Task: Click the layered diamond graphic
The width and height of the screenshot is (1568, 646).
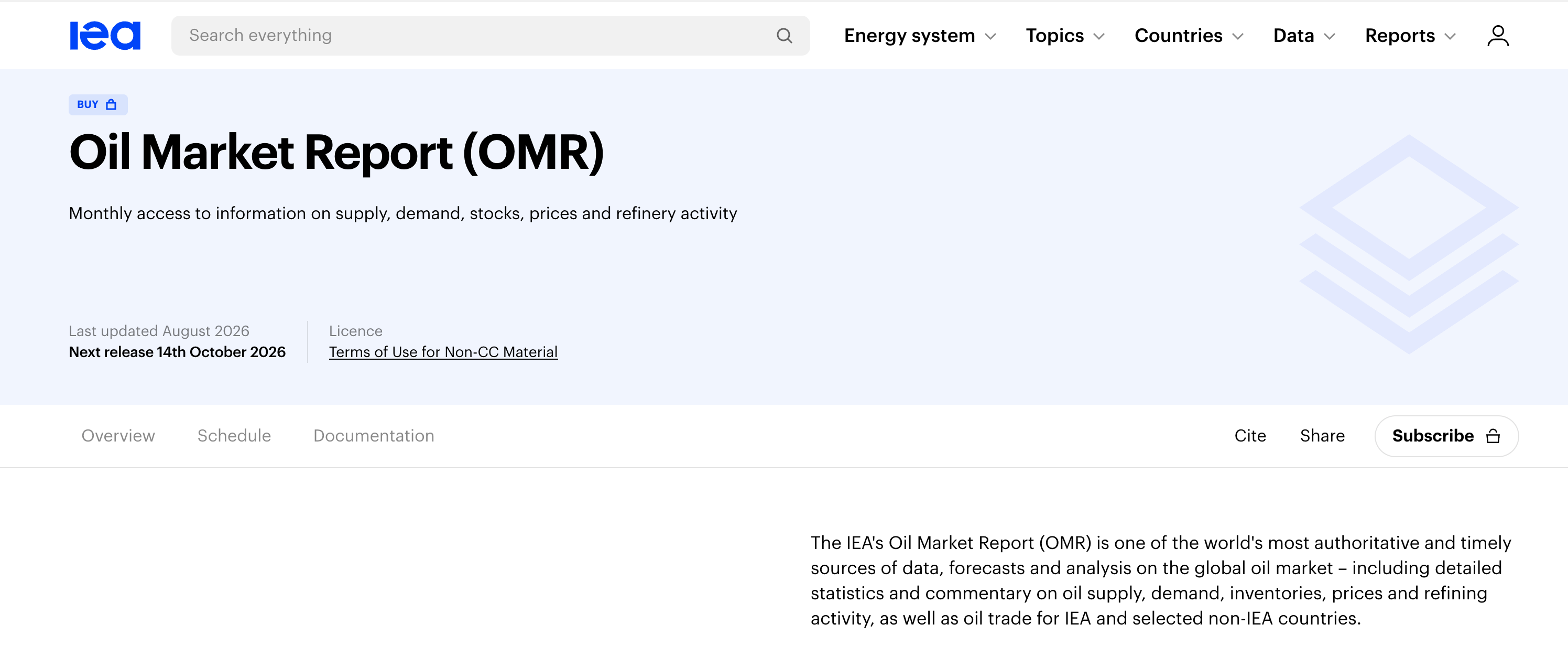Action: (1409, 243)
